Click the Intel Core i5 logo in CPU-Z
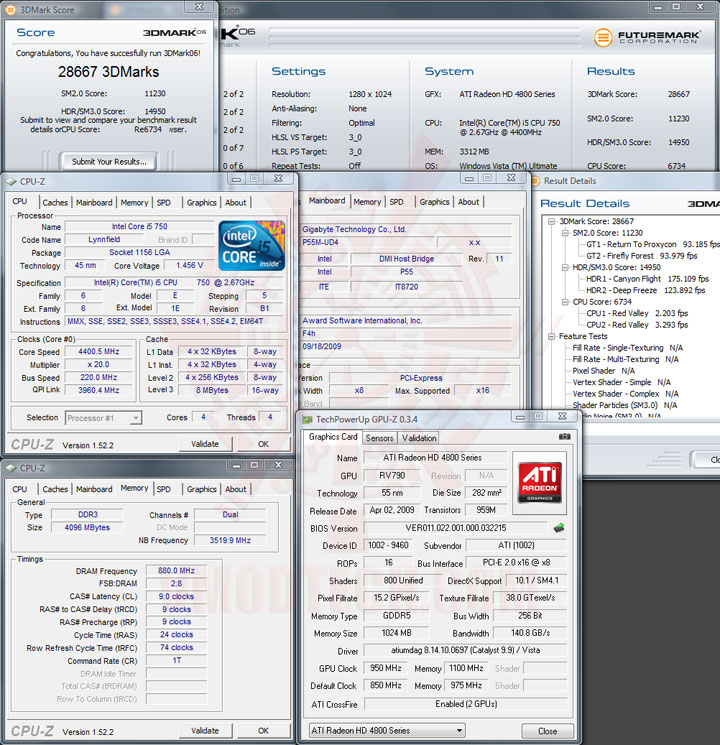This screenshot has width=720, height=745. click(x=252, y=246)
